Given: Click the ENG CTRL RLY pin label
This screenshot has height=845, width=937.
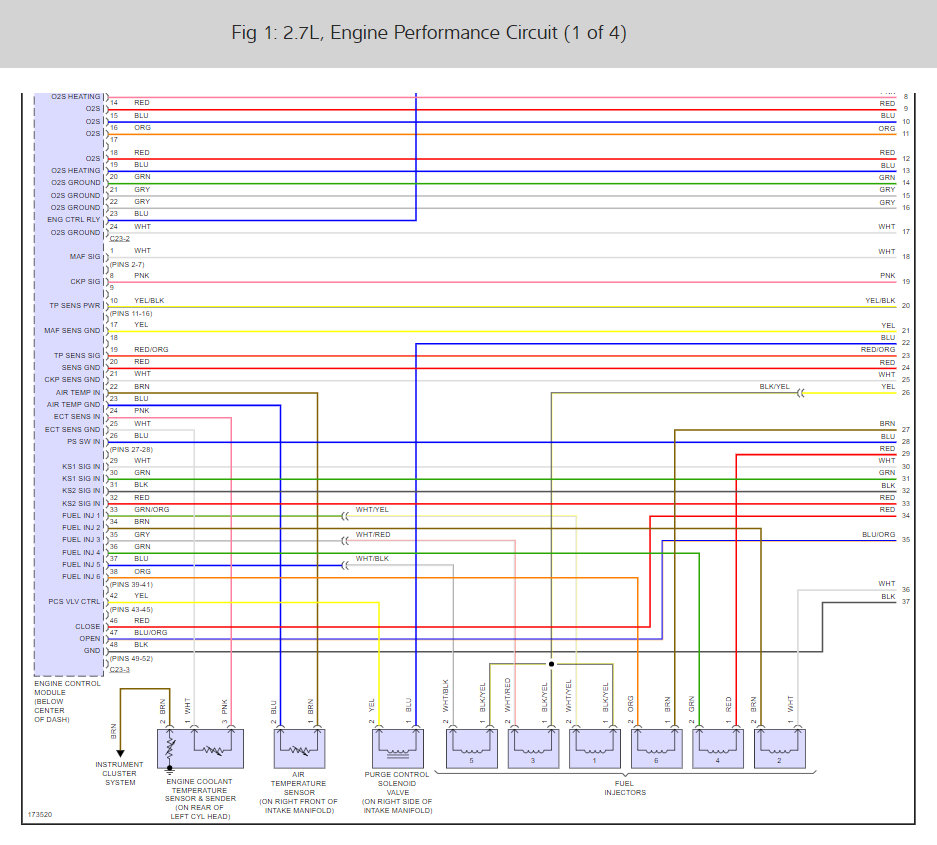Looking at the screenshot, I should 74,219.
